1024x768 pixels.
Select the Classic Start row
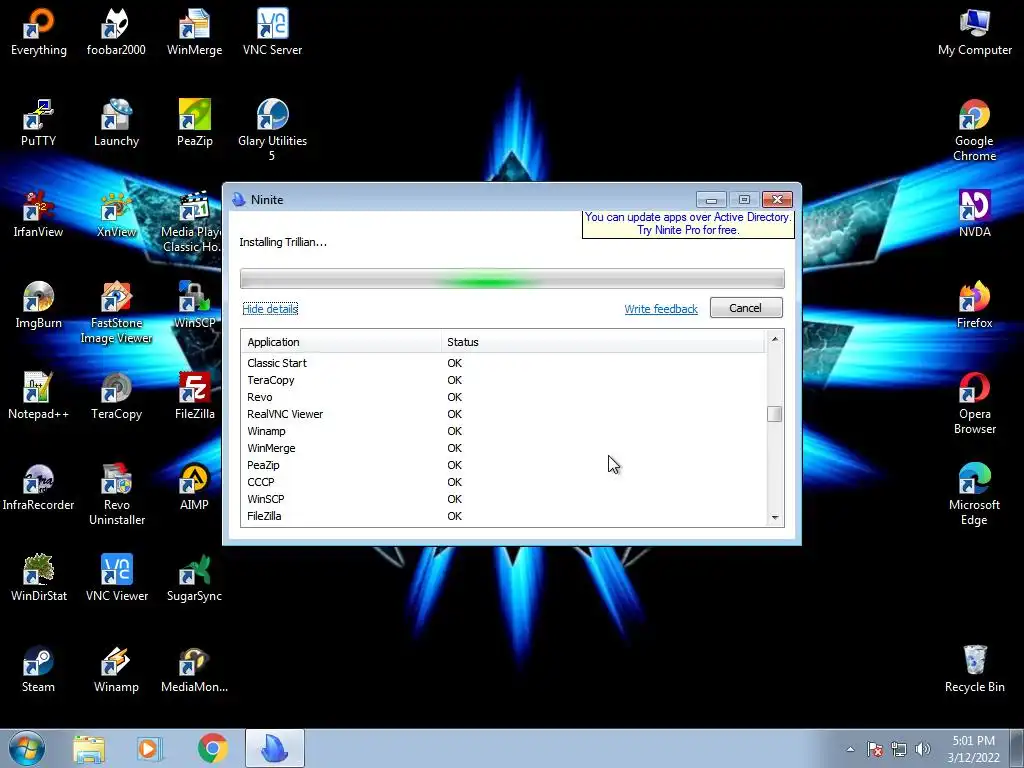[x=503, y=363]
